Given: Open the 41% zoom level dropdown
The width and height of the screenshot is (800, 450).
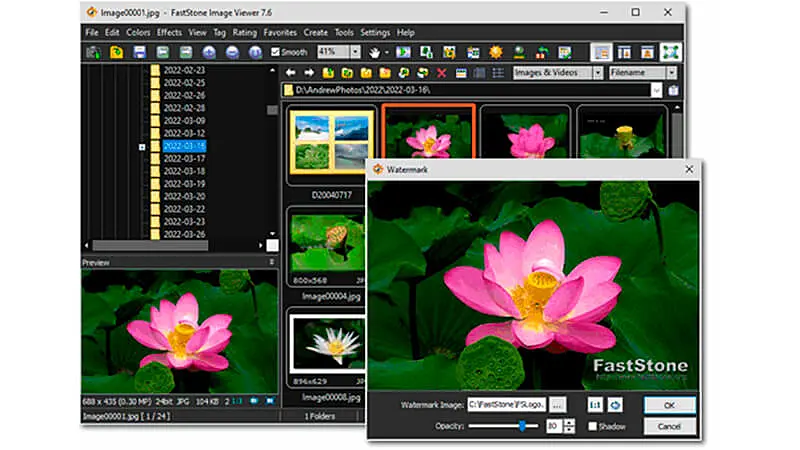Looking at the screenshot, I should [x=355, y=52].
